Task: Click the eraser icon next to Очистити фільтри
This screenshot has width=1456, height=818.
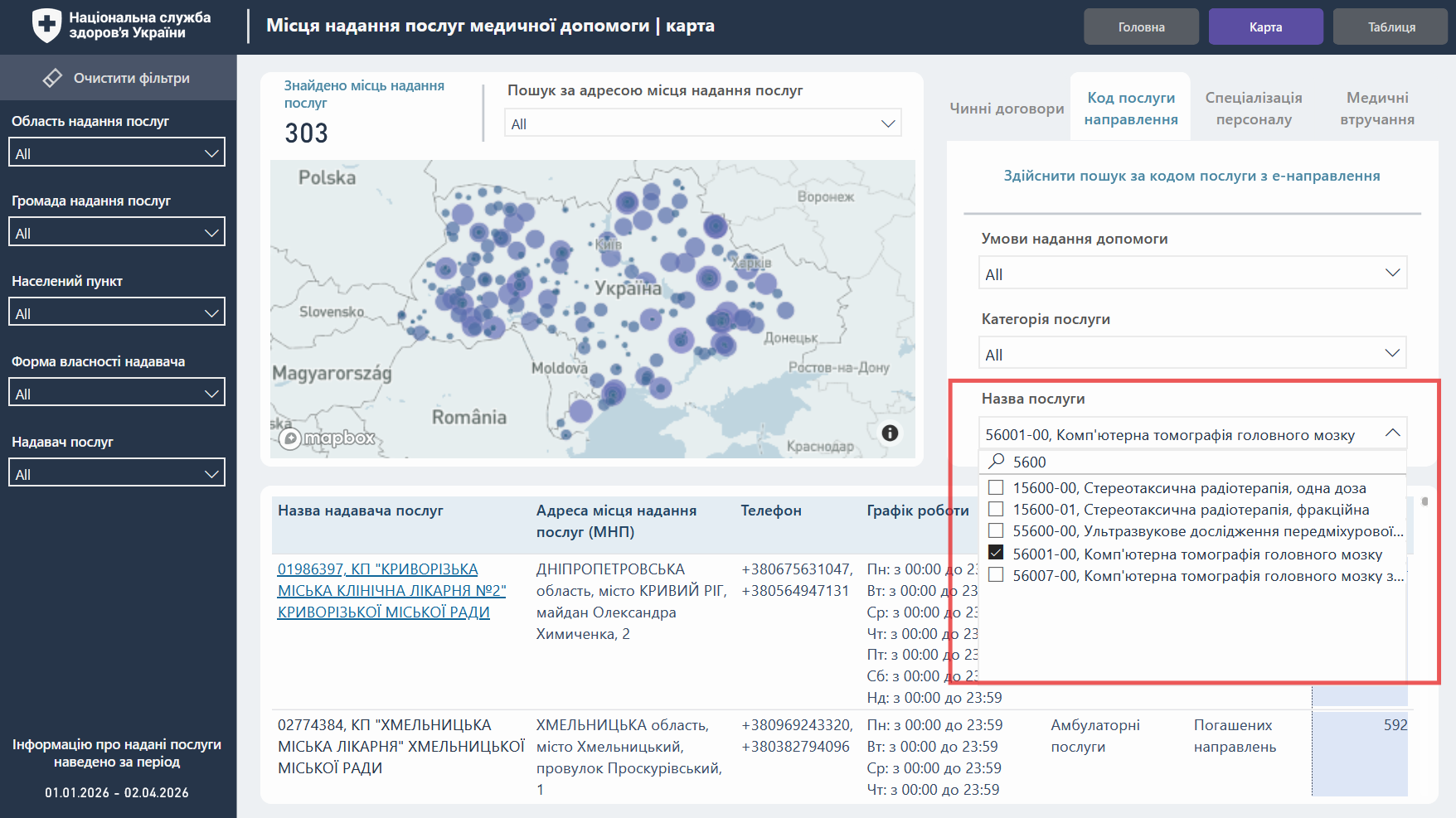Action: (52, 78)
